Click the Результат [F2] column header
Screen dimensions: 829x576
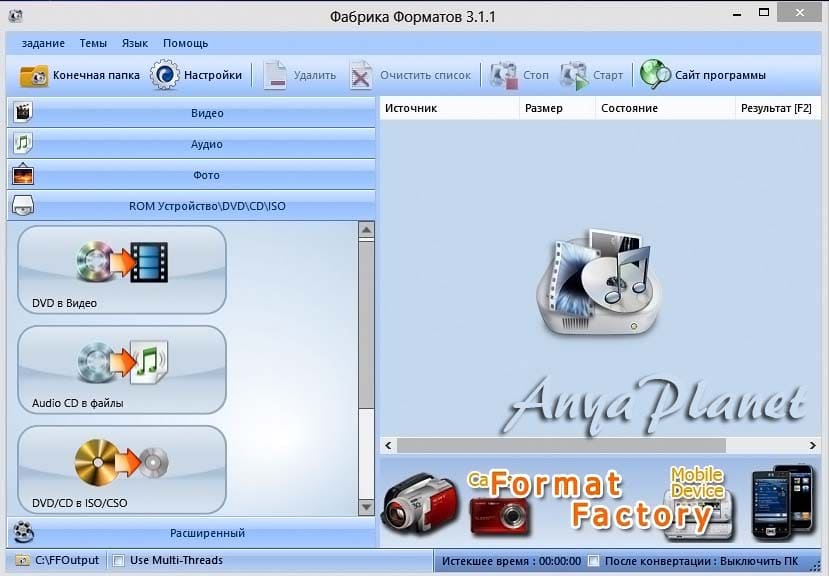coord(778,108)
